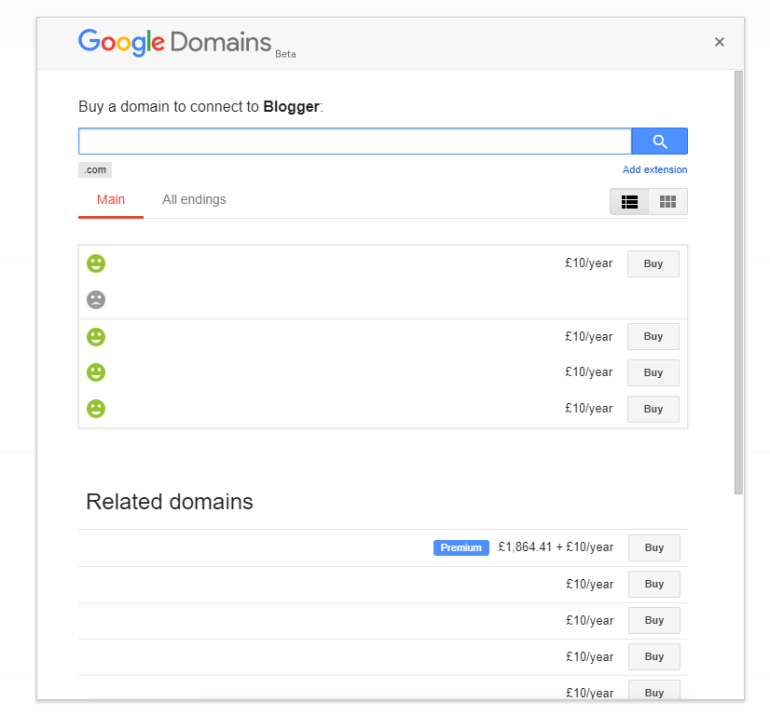The image size is (770, 715).
Task: Open the All endings tab
Action: point(194,200)
